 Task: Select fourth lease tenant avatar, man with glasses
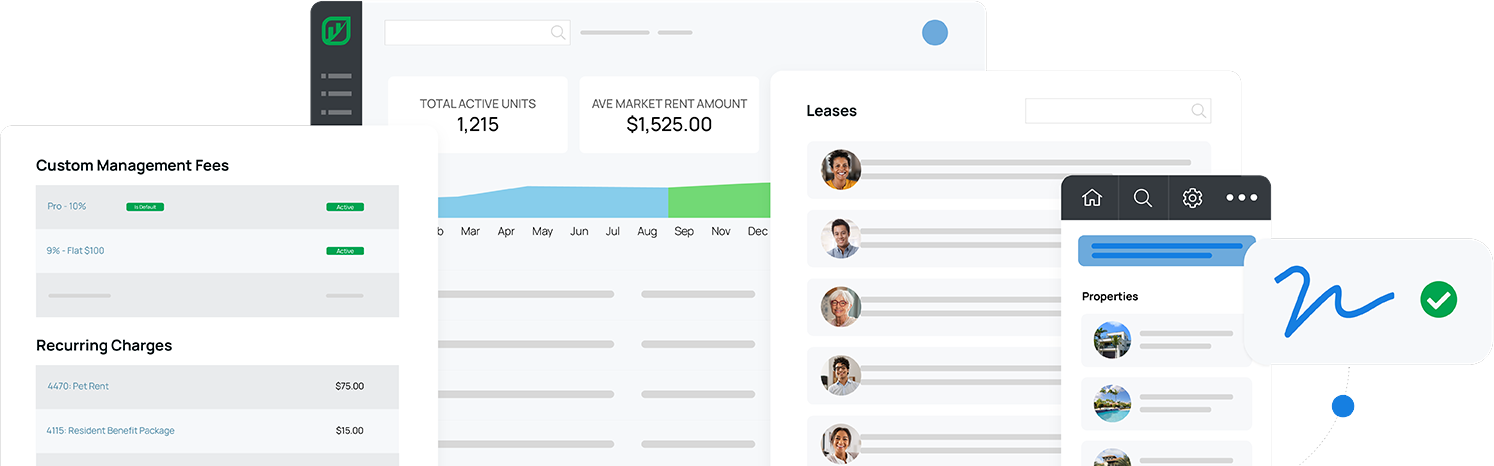coord(841,375)
